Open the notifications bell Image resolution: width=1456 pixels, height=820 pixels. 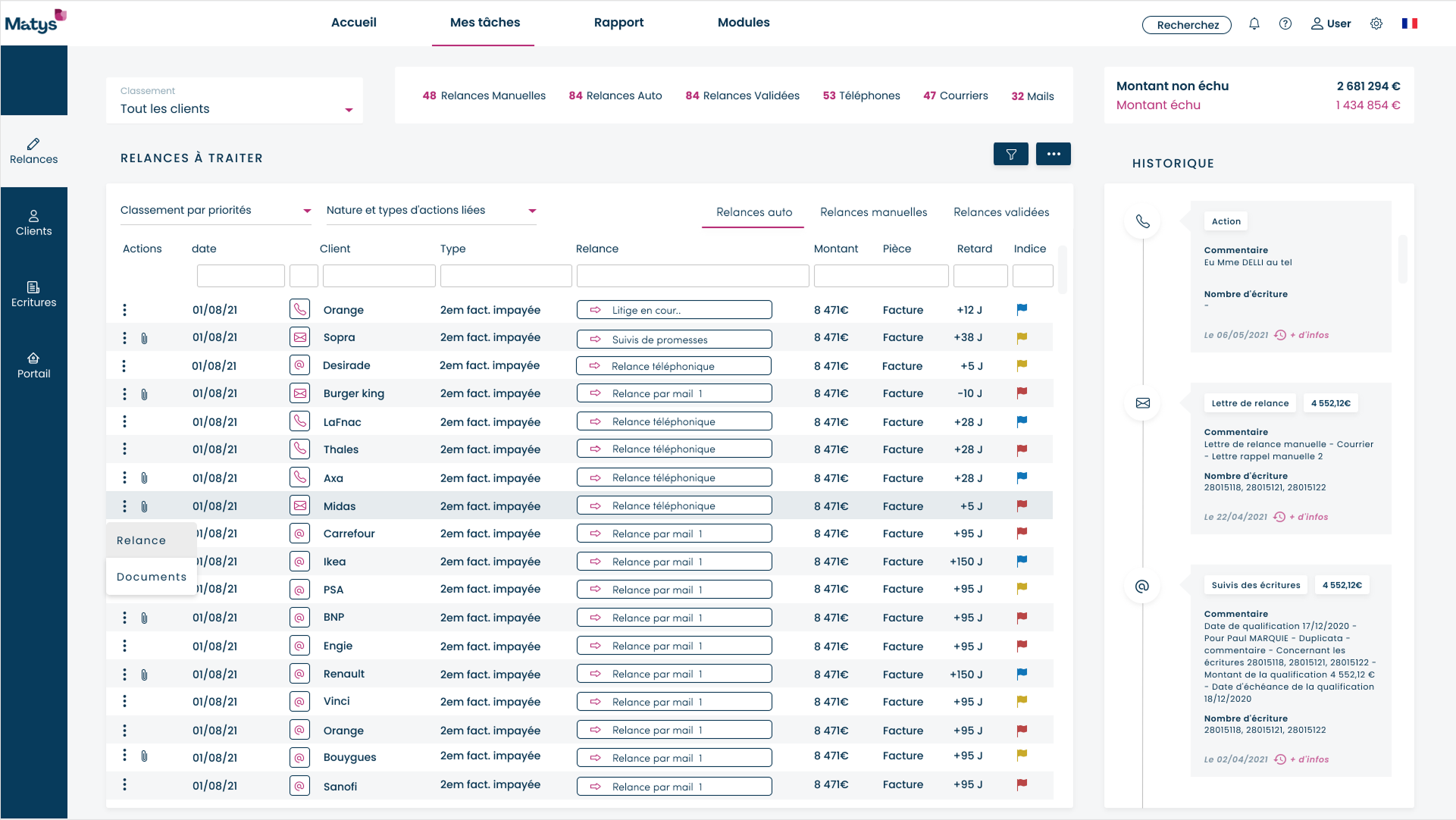point(1254,23)
